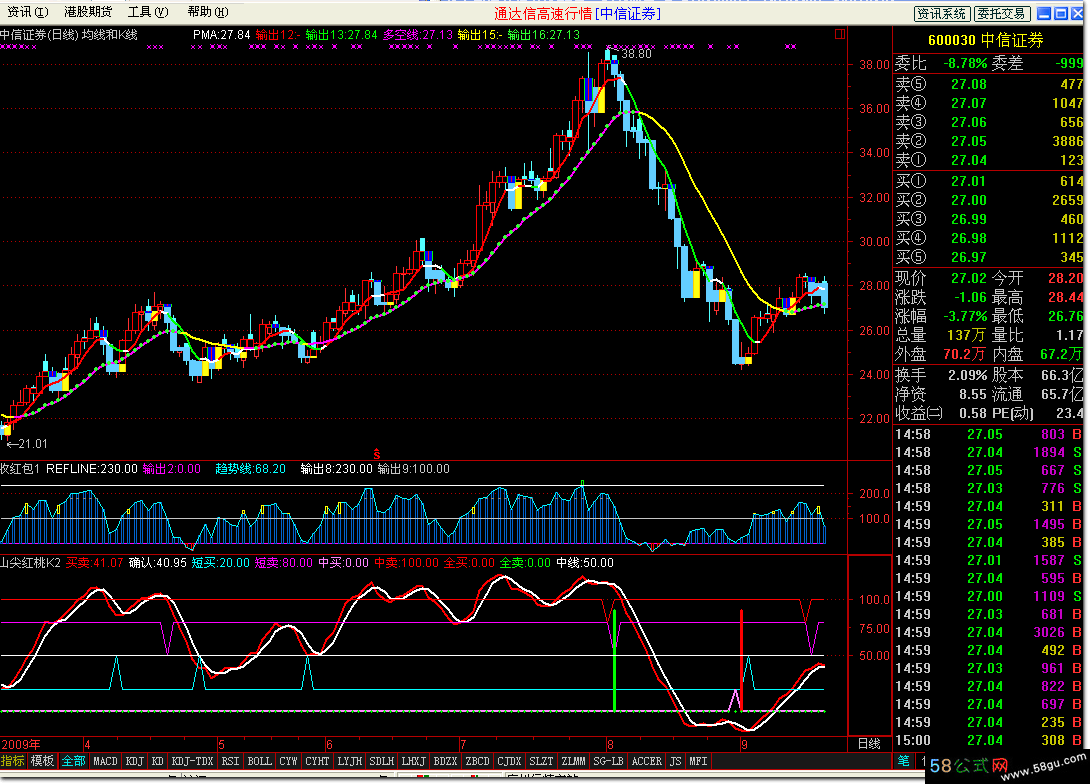1090x784 pixels.
Task: Click the 趋势线:68.20 value label
Action: (x=250, y=468)
